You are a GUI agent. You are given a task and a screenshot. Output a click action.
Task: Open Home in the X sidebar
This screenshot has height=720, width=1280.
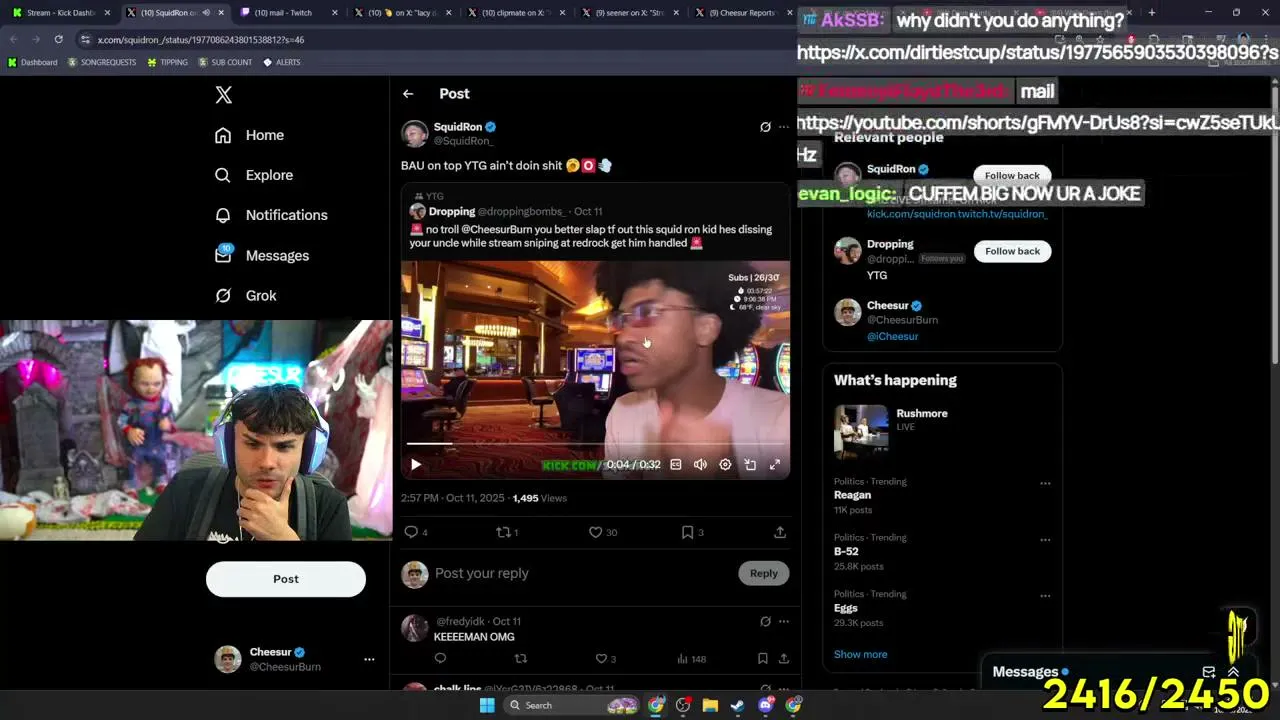pyautogui.click(x=250, y=135)
